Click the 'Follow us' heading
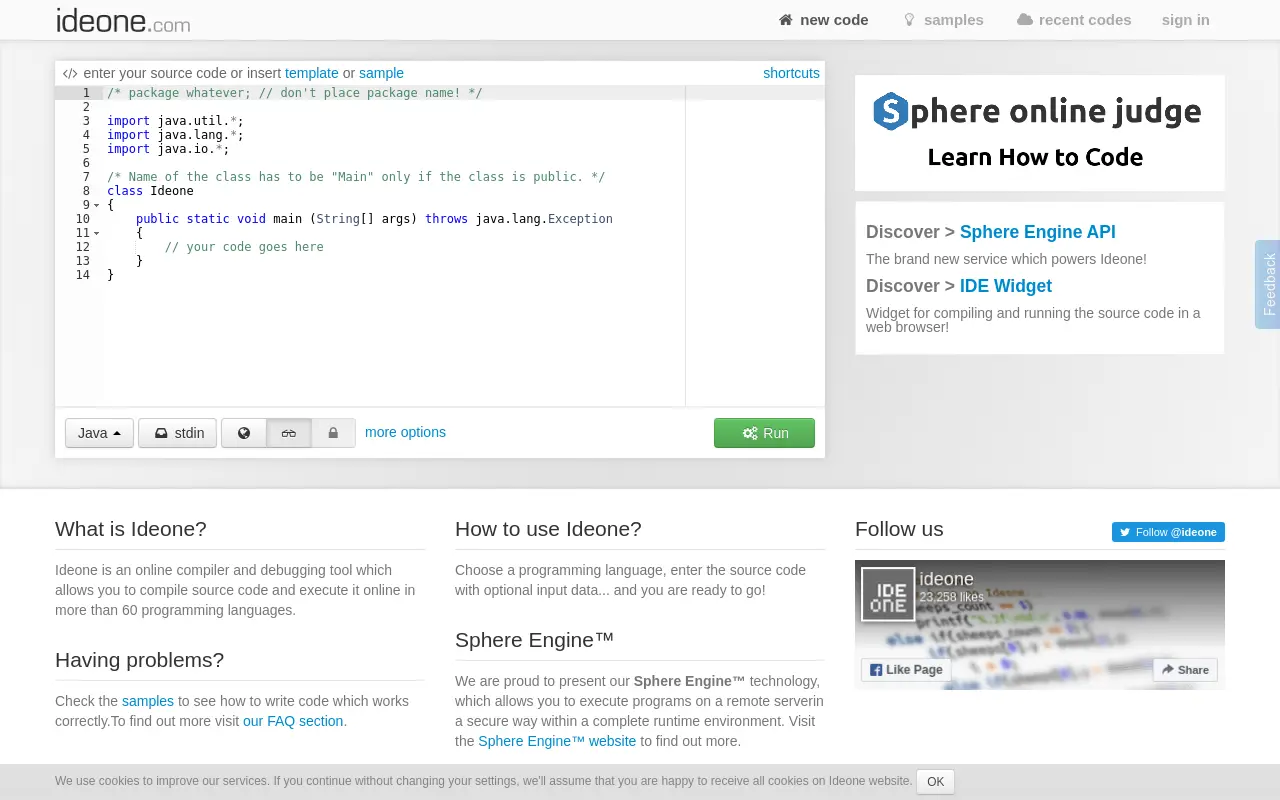 [x=899, y=529]
